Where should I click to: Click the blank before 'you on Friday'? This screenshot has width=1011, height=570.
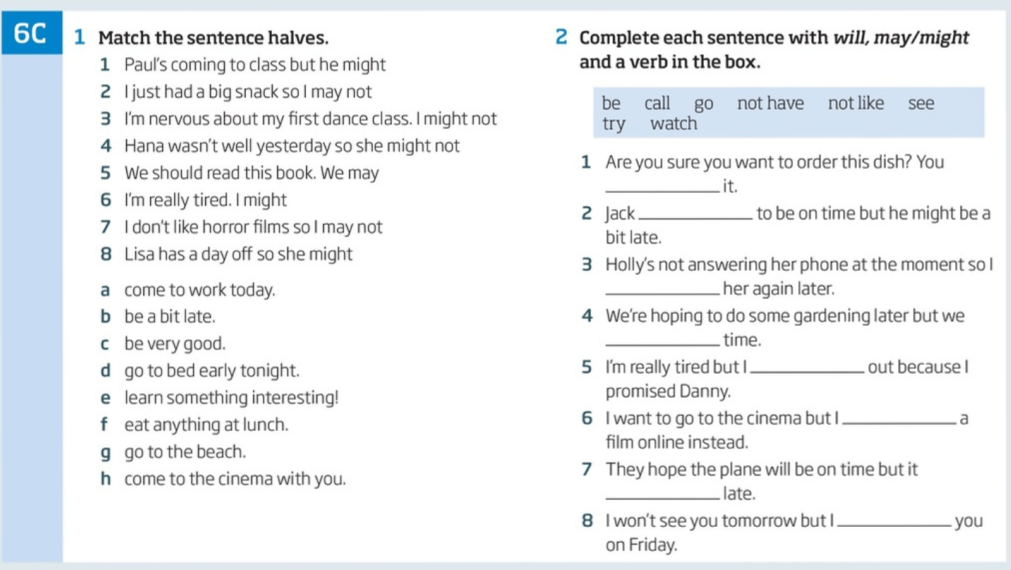(x=894, y=524)
